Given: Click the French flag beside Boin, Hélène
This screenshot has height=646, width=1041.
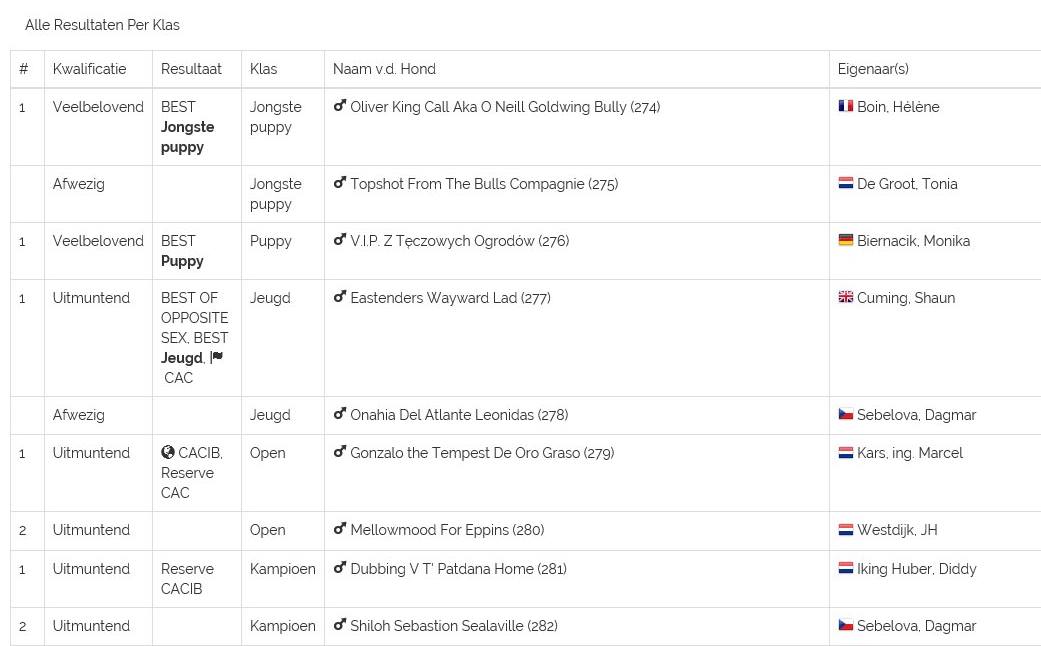Looking at the screenshot, I should click(845, 106).
